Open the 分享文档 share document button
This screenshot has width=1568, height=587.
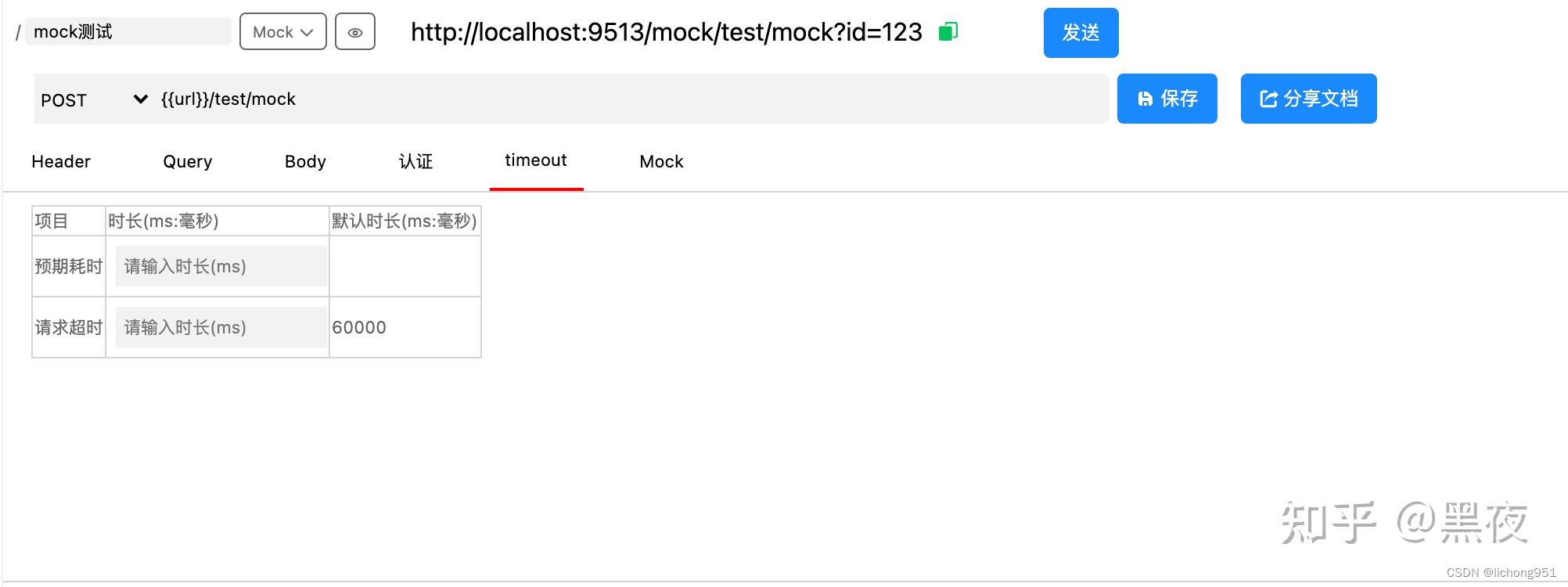click(1308, 99)
